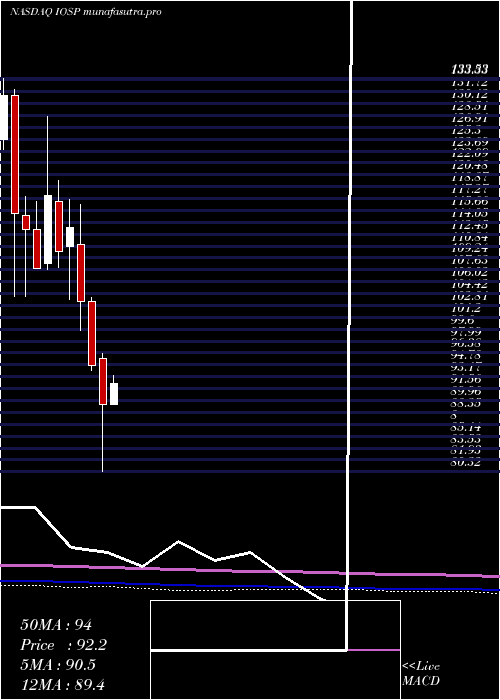Viewport: 500px width, 700px height.
Task: Click the 106.02 price axis label
Action: 470,273
